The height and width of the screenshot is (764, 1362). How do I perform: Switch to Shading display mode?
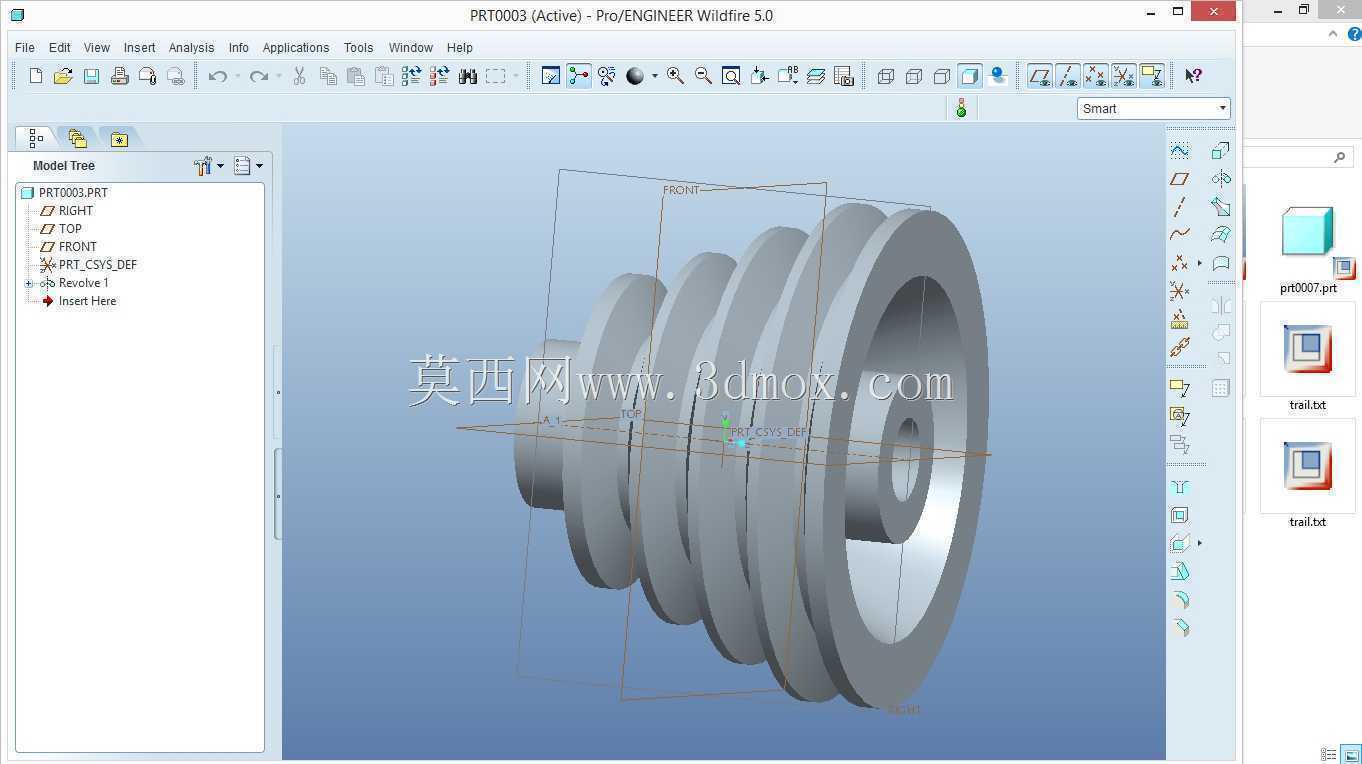tap(969, 76)
